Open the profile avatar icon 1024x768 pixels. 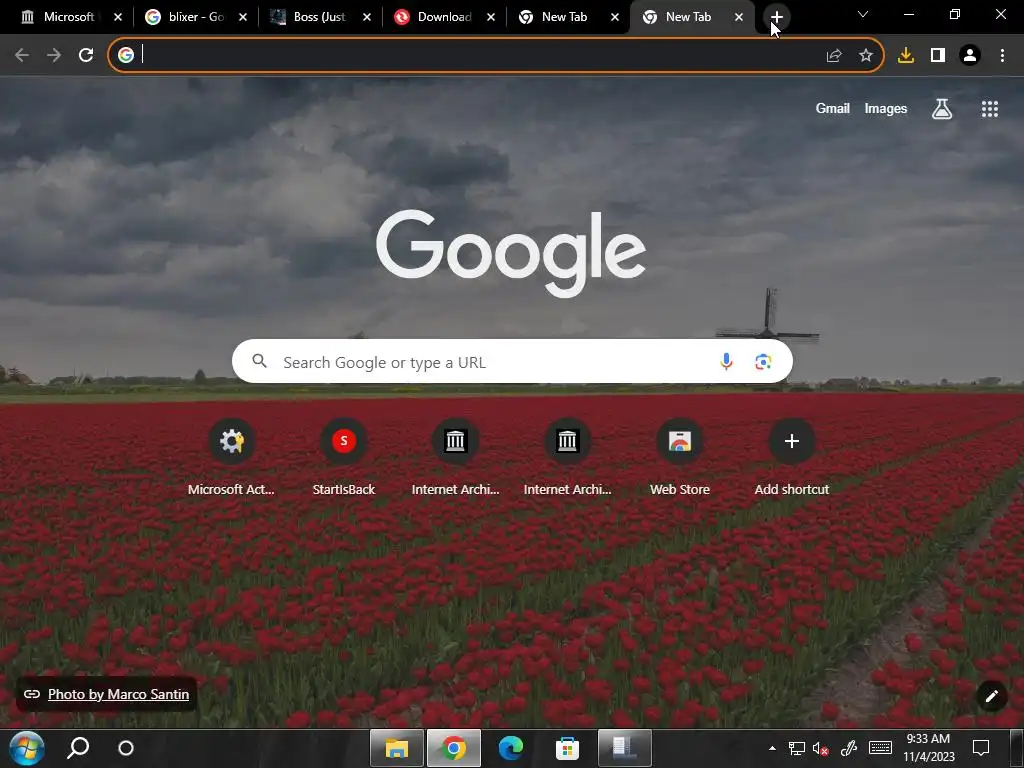pos(970,56)
